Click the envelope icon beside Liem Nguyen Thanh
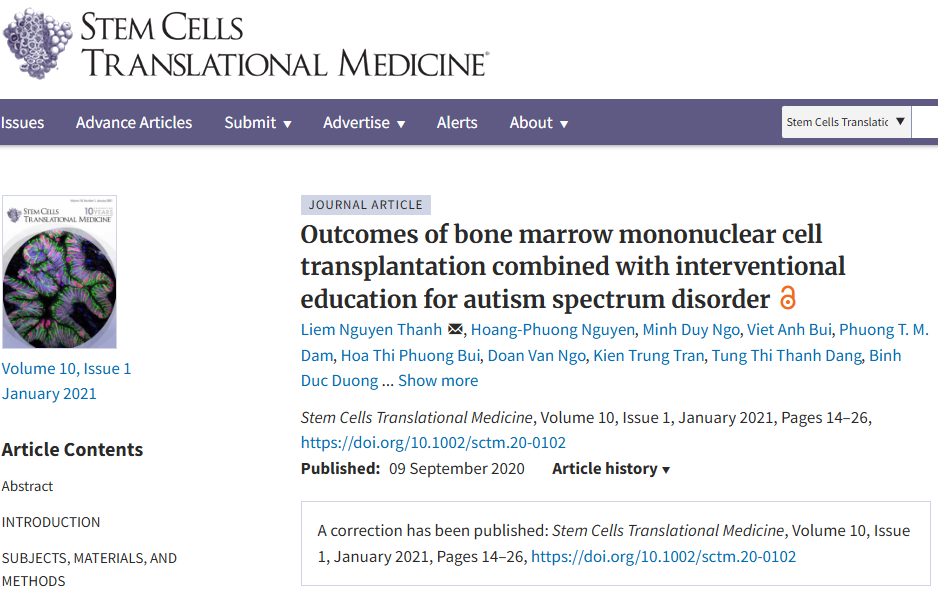Viewport: 938px width, 596px height. [456, 330]
